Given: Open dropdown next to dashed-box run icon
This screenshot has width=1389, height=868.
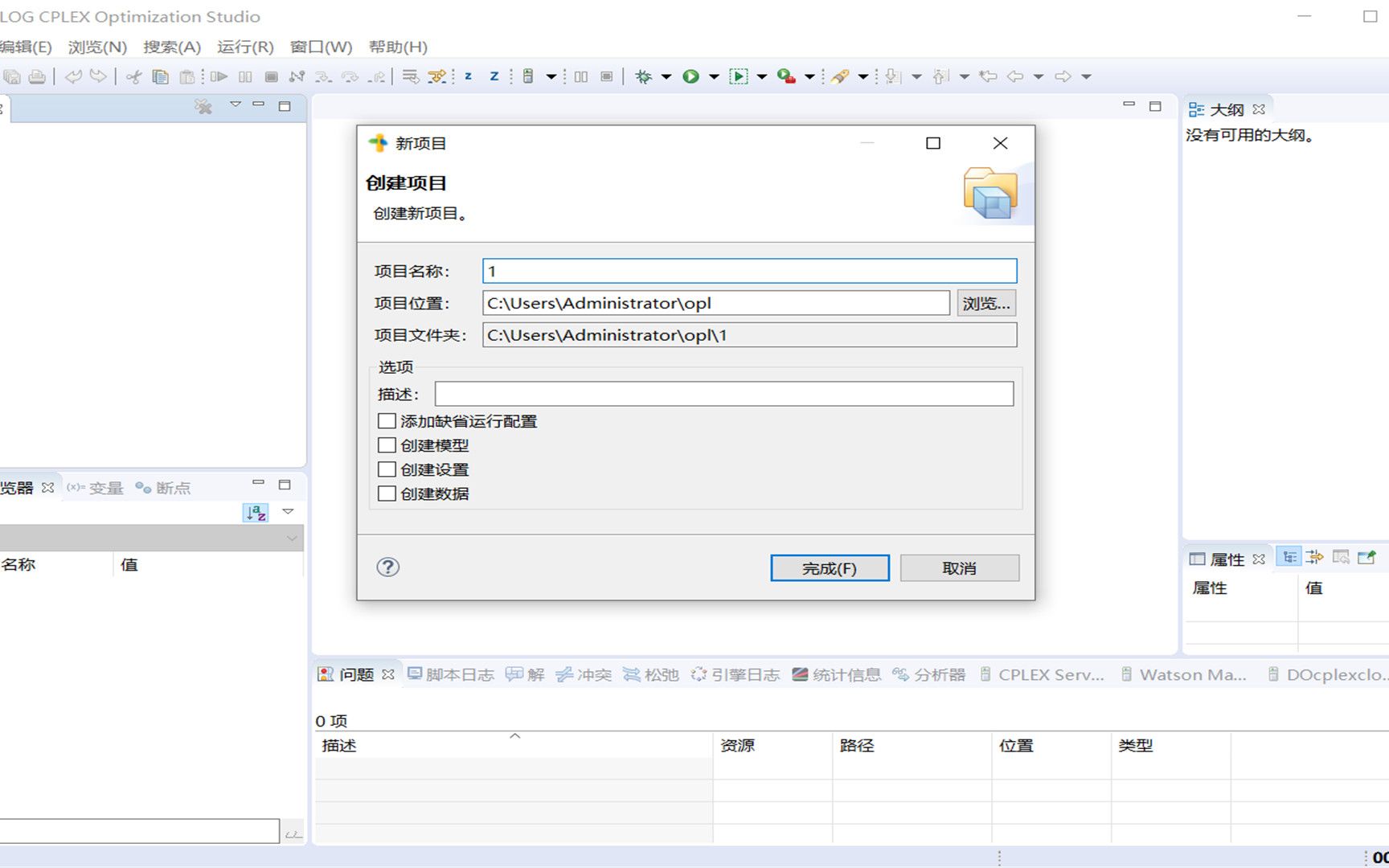Looking at the screenshot, I should [x=762, y=76].
